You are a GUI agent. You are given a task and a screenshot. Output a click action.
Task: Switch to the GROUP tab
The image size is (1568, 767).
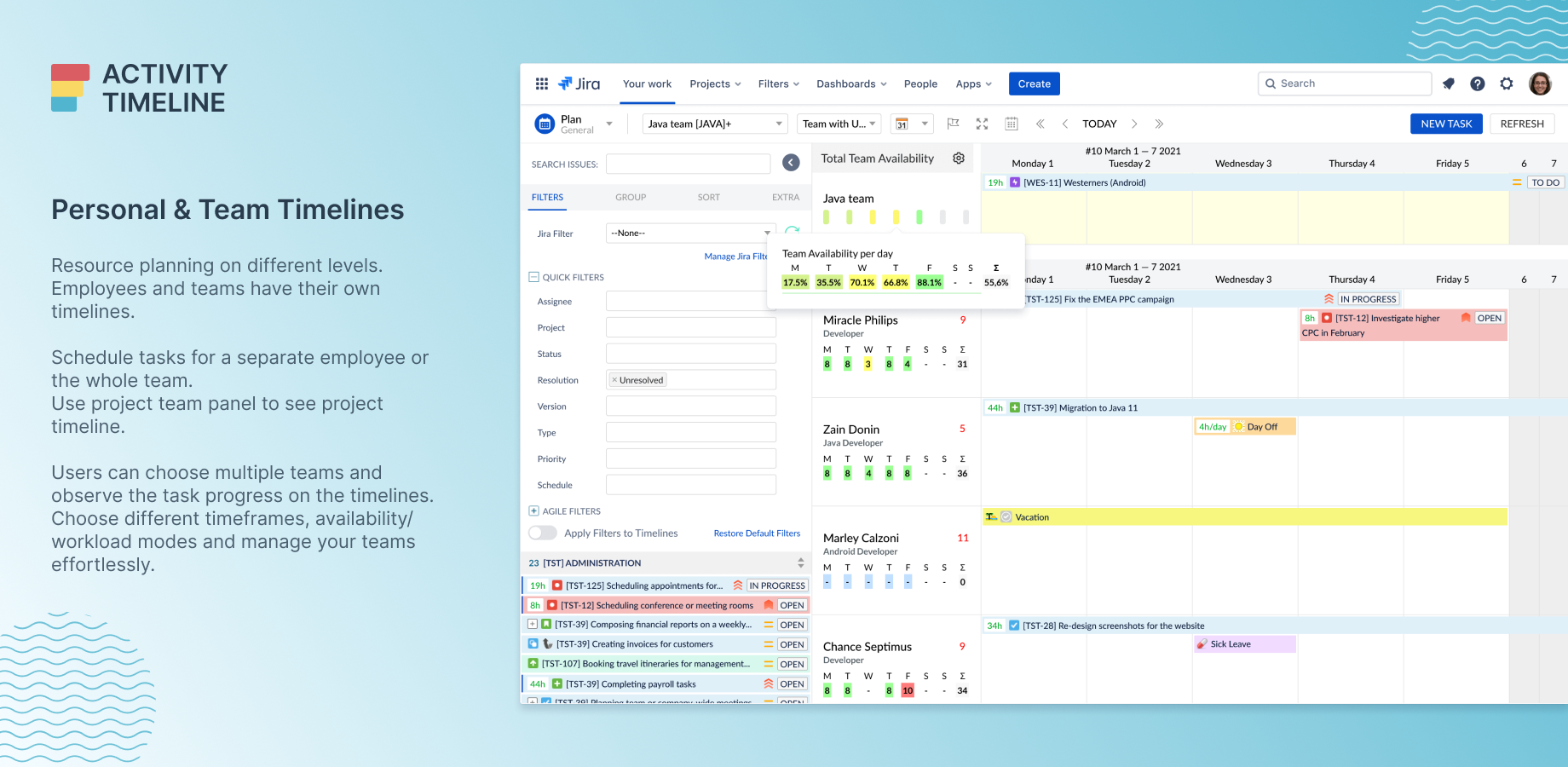(631, 197)
